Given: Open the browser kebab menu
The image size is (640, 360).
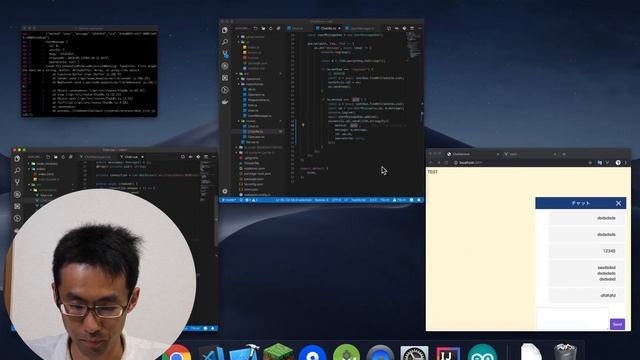Looking at the screenshot, I should pos(625,162).
